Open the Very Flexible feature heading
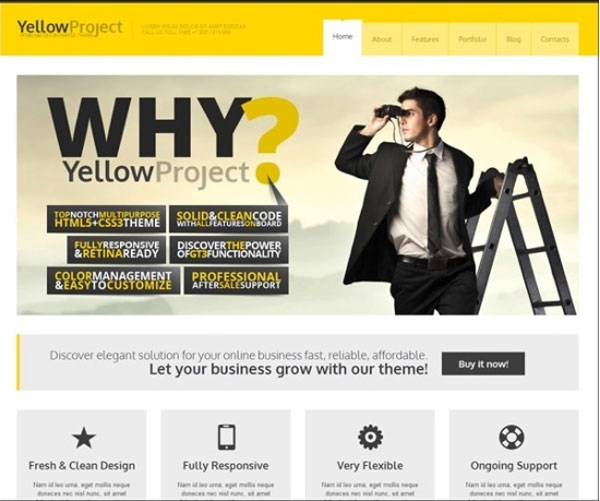Screen dimensions: 600x501 (x=370, y=466)
